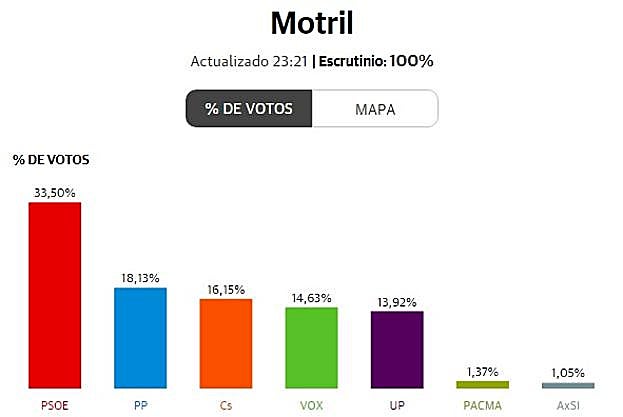Select the green VOX bar

pos(311,347)
